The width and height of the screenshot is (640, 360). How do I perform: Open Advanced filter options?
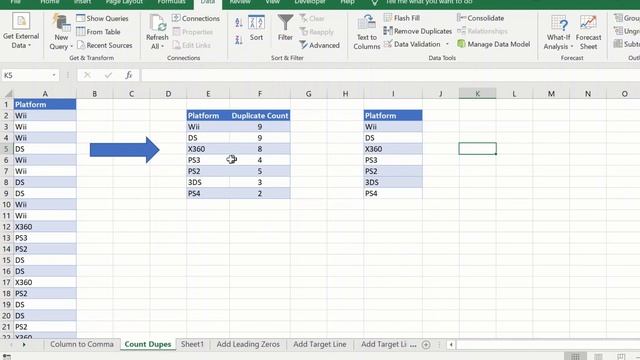[x=319, y=45]
